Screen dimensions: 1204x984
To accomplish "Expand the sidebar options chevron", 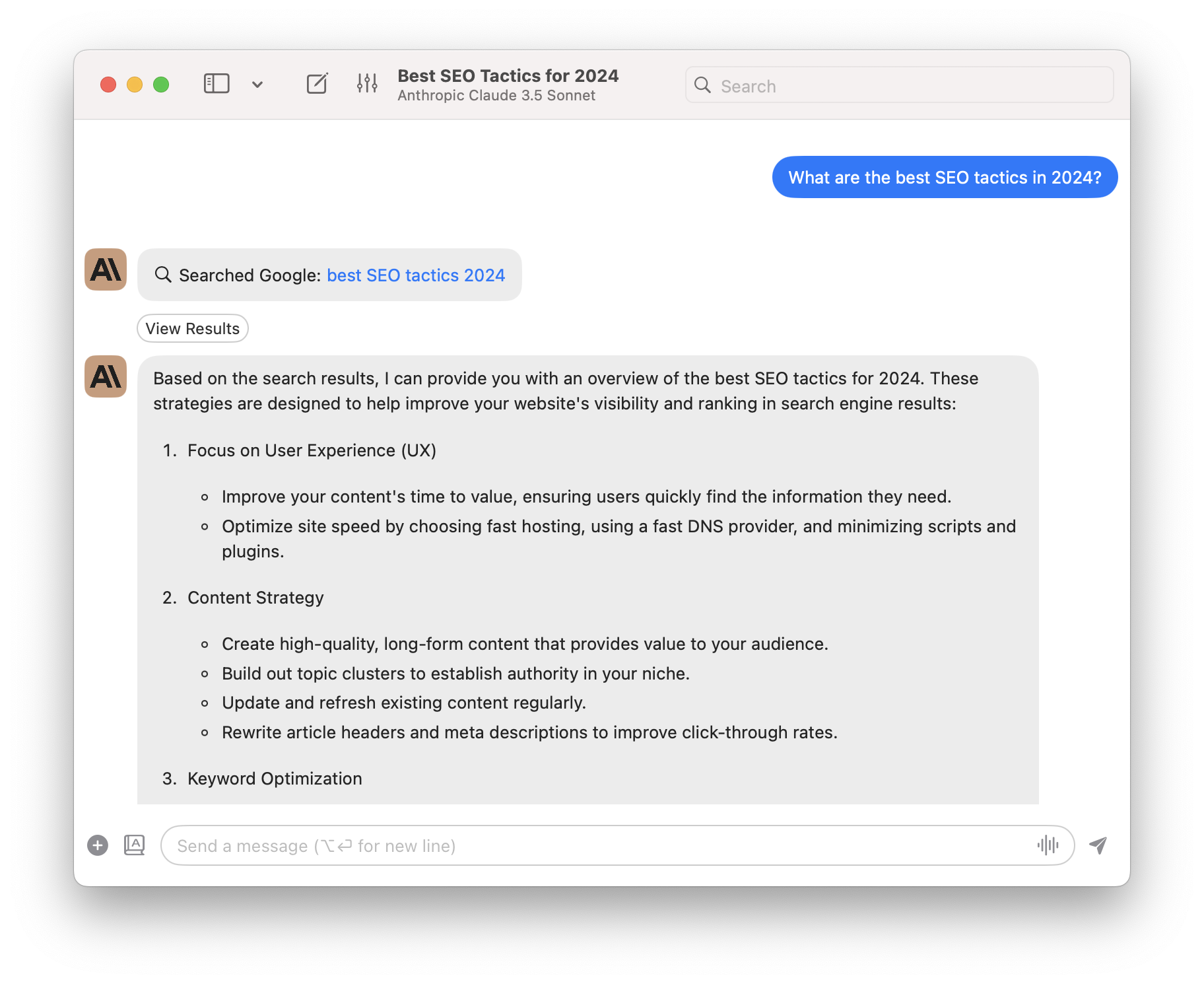I will [257, 85].
